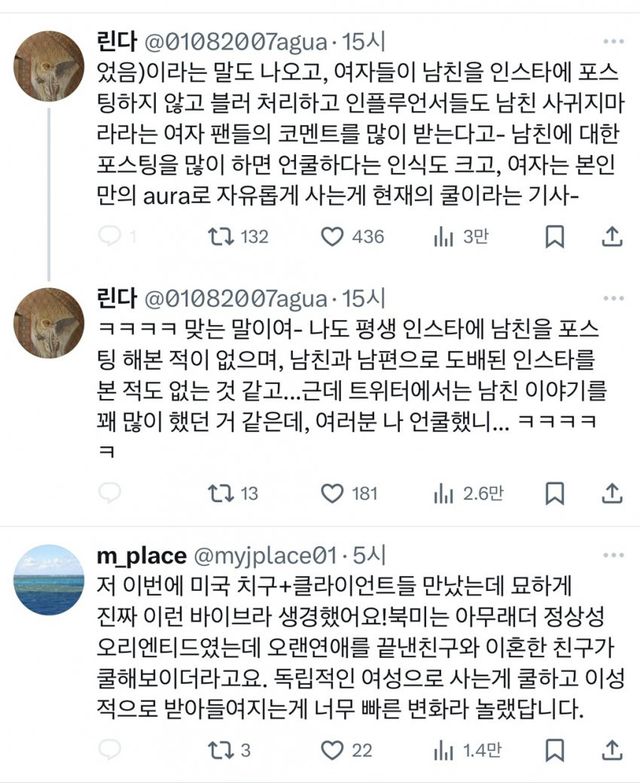Share the second 린다 tweet
640x783 pixels.
point(611,493)
